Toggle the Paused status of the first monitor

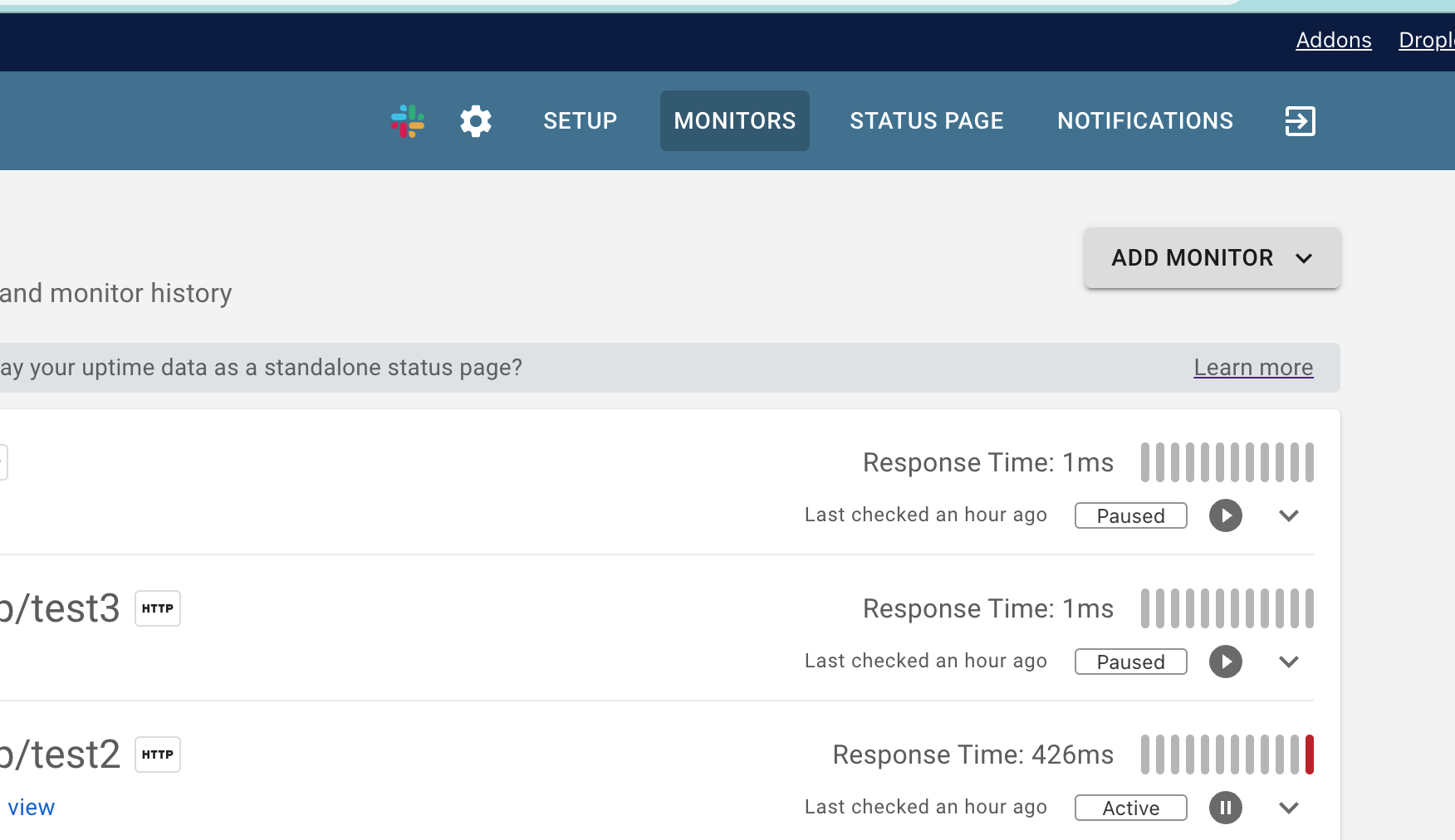(x=1130, y=515)
